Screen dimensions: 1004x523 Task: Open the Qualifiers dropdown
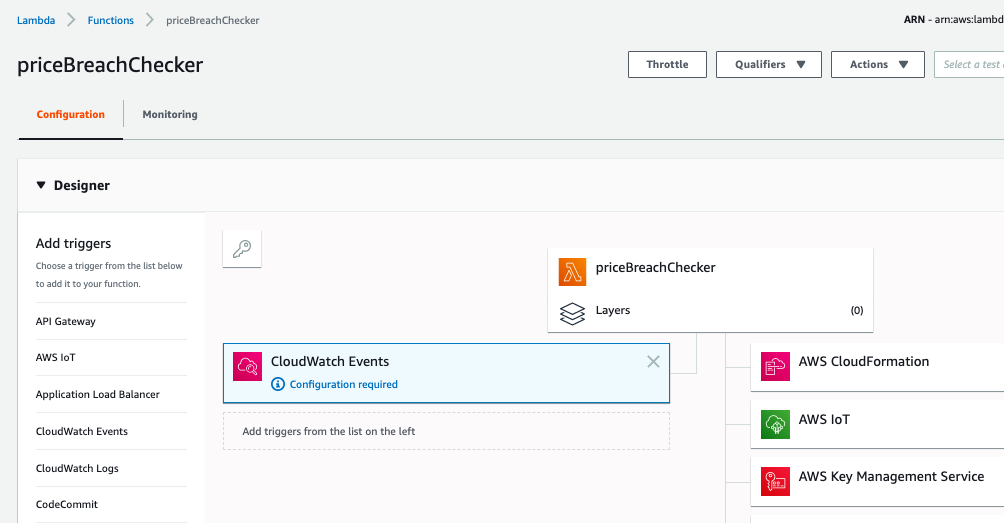pos(768,65)
